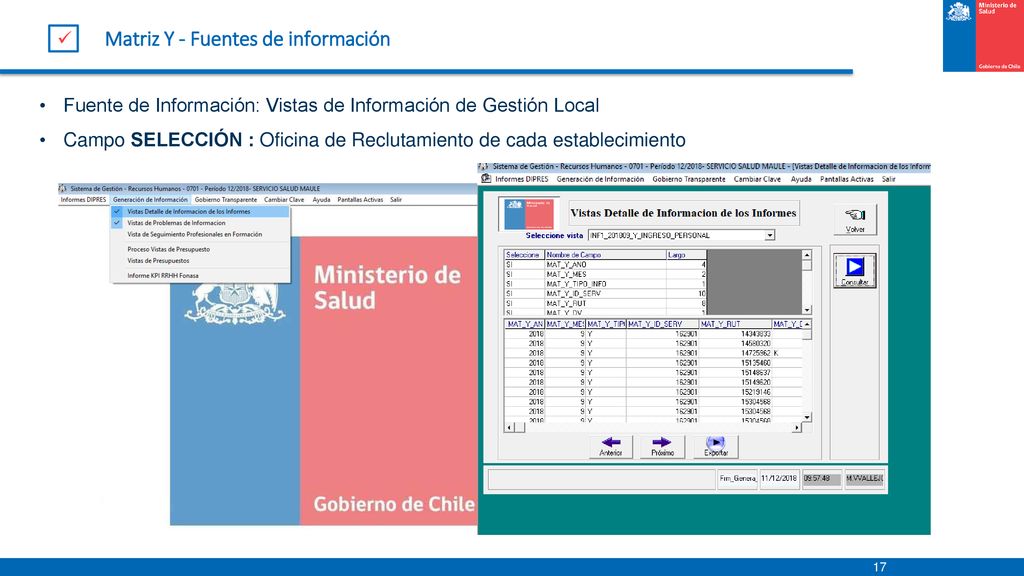1024x576 pixels.
Task: Click the MAT_Y_RUT column header in data grid
Action: [735, 324]
